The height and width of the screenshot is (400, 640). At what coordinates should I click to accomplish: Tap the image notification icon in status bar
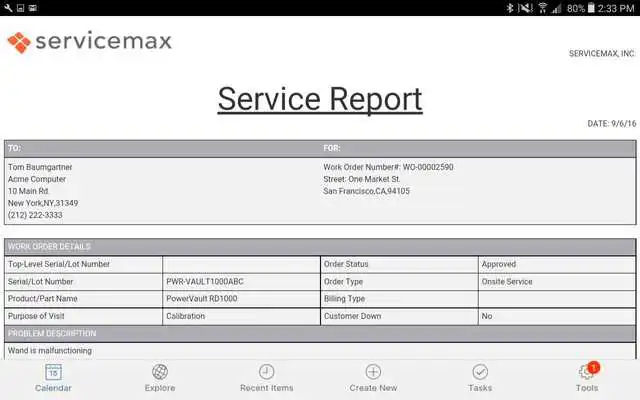pos(33,8)
